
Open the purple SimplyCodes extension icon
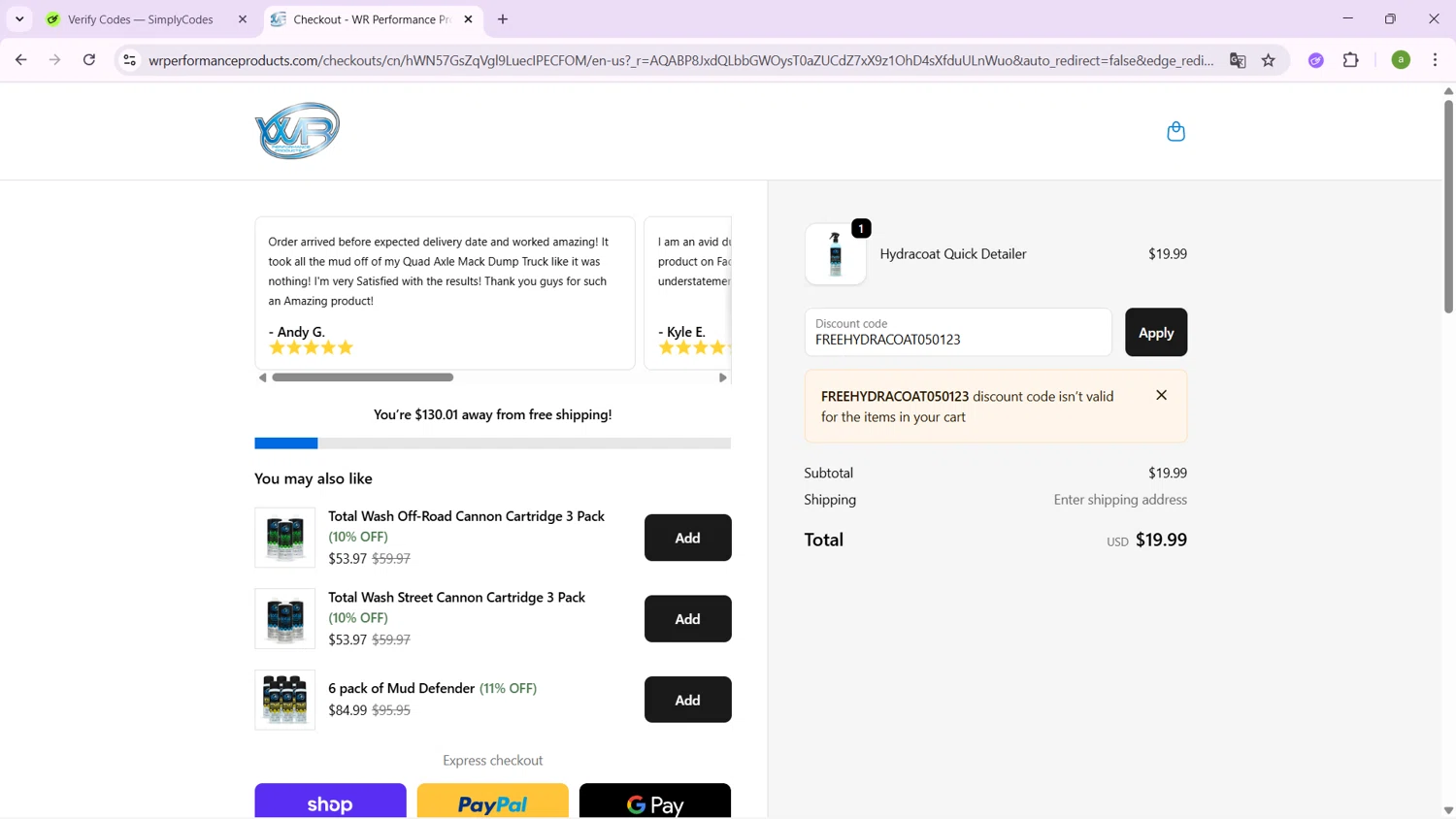pyautogui.click(x=1315, y=60)
